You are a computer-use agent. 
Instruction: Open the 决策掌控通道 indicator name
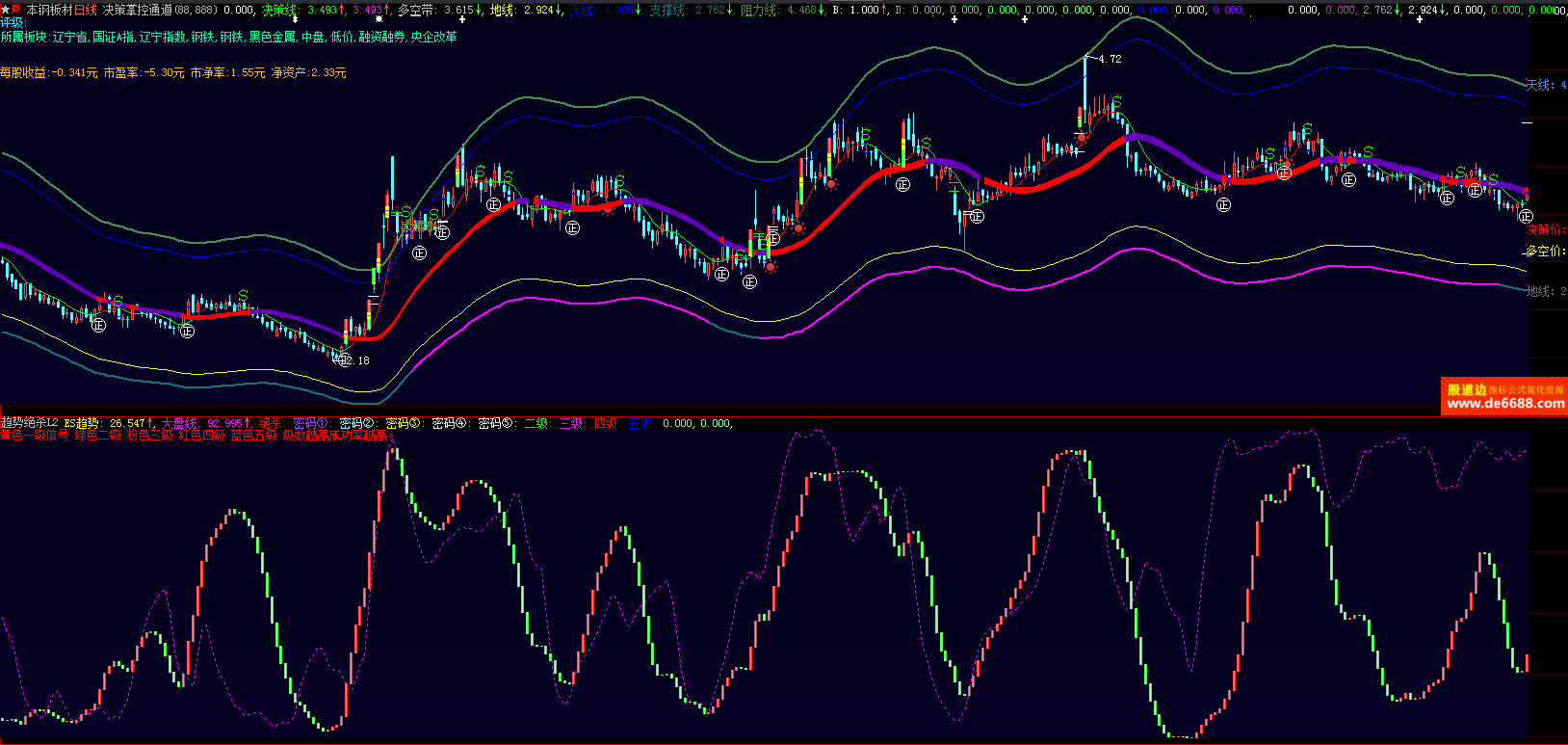tap(138, 10)
